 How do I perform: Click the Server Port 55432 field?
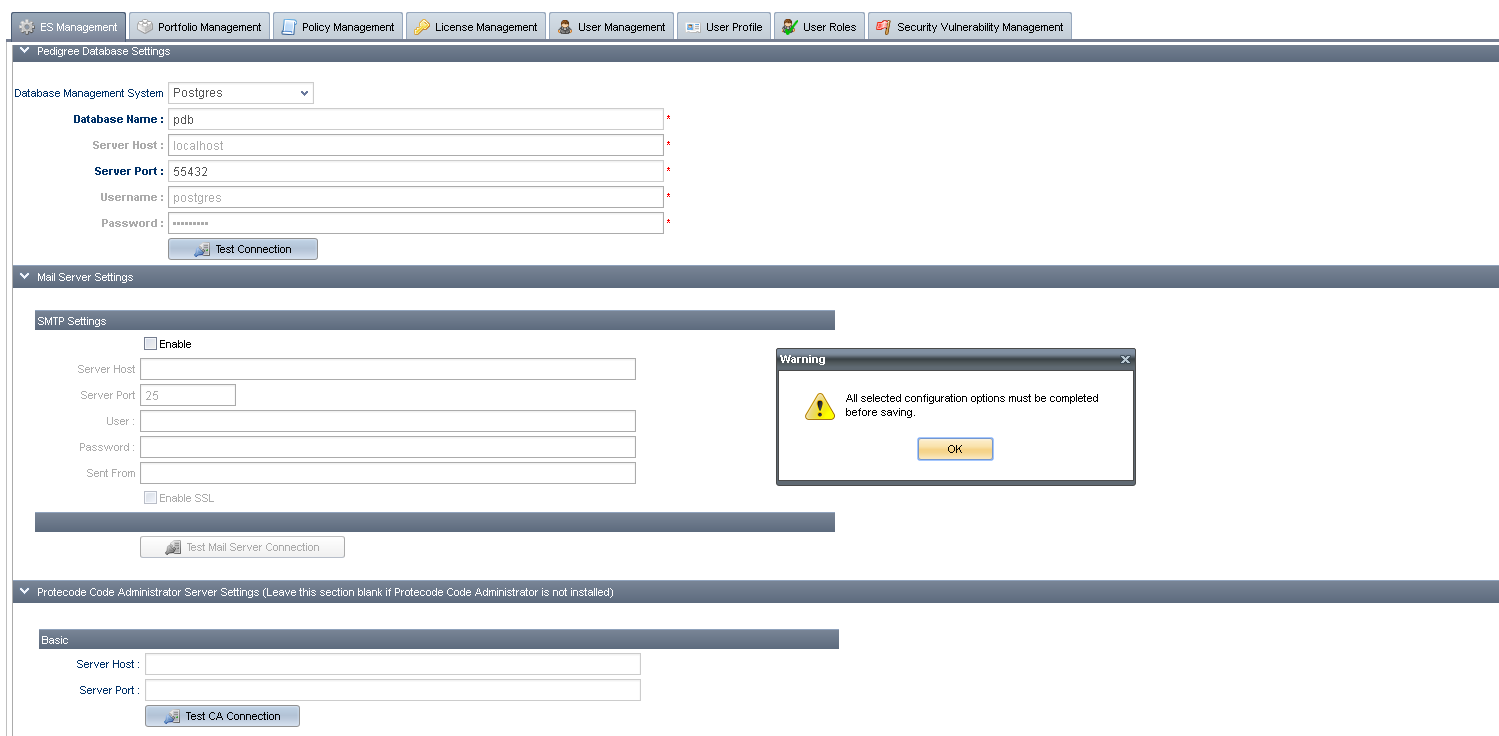pyautogui.click(x=416, y=171)
